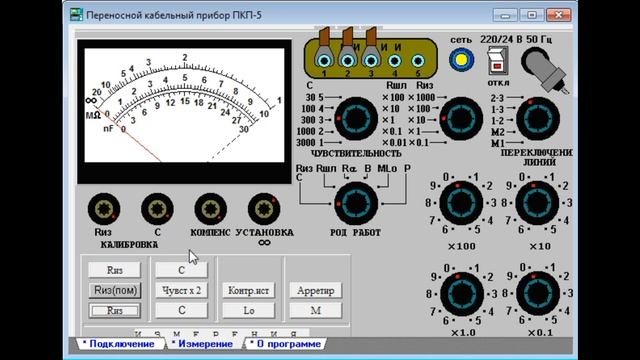The image size is (640, 360).
Task: Click the top C button
Action: click(182, 270)
